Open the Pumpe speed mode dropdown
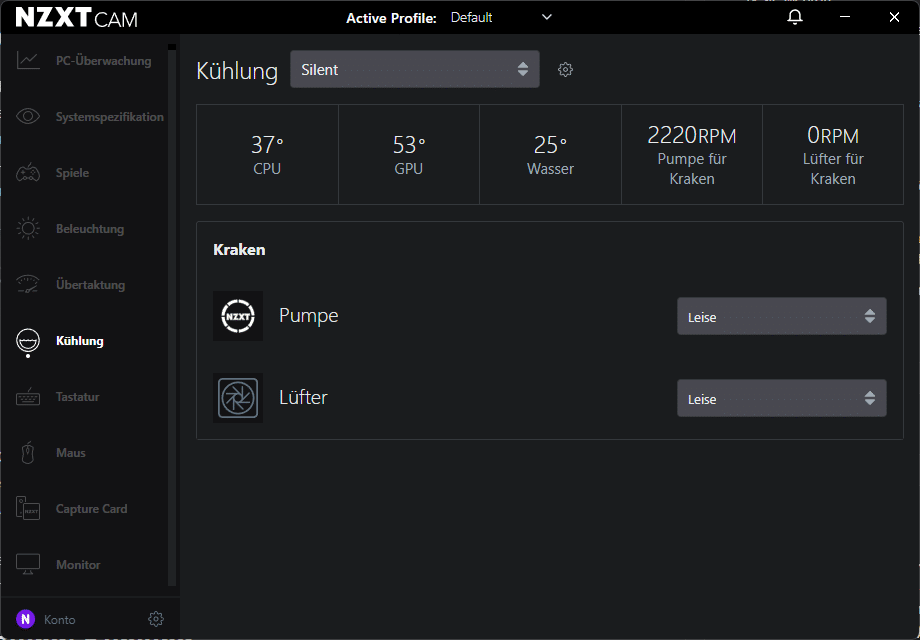Screen dimensions: 920x640 tap(781, 317)
